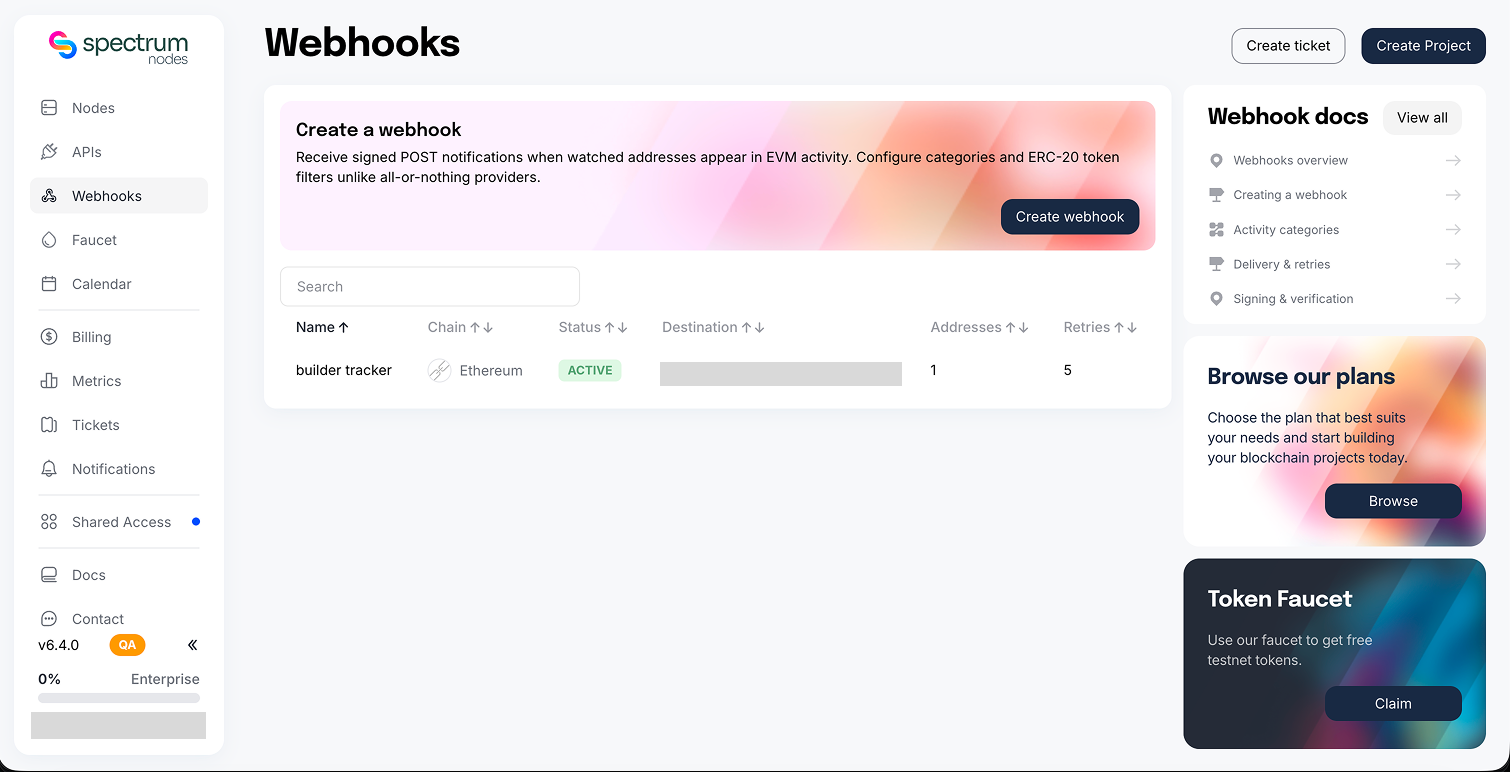Click the Shared Access grid icon

(49, 522)
